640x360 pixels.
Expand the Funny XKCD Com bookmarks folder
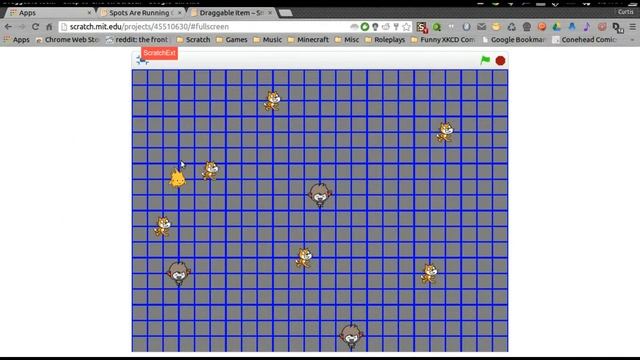443,40
